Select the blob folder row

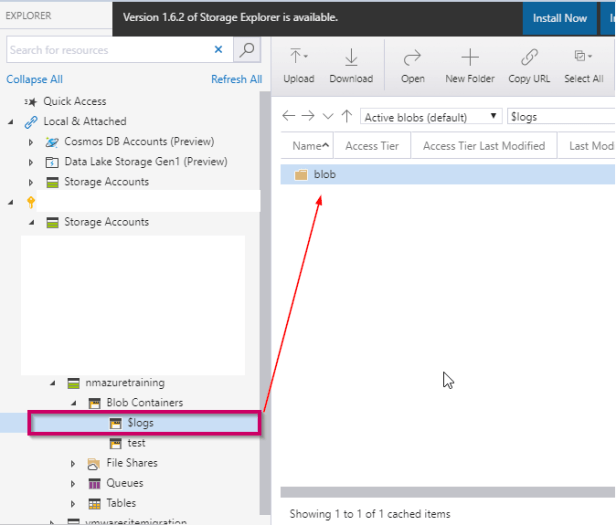click(x=447, y=174)
